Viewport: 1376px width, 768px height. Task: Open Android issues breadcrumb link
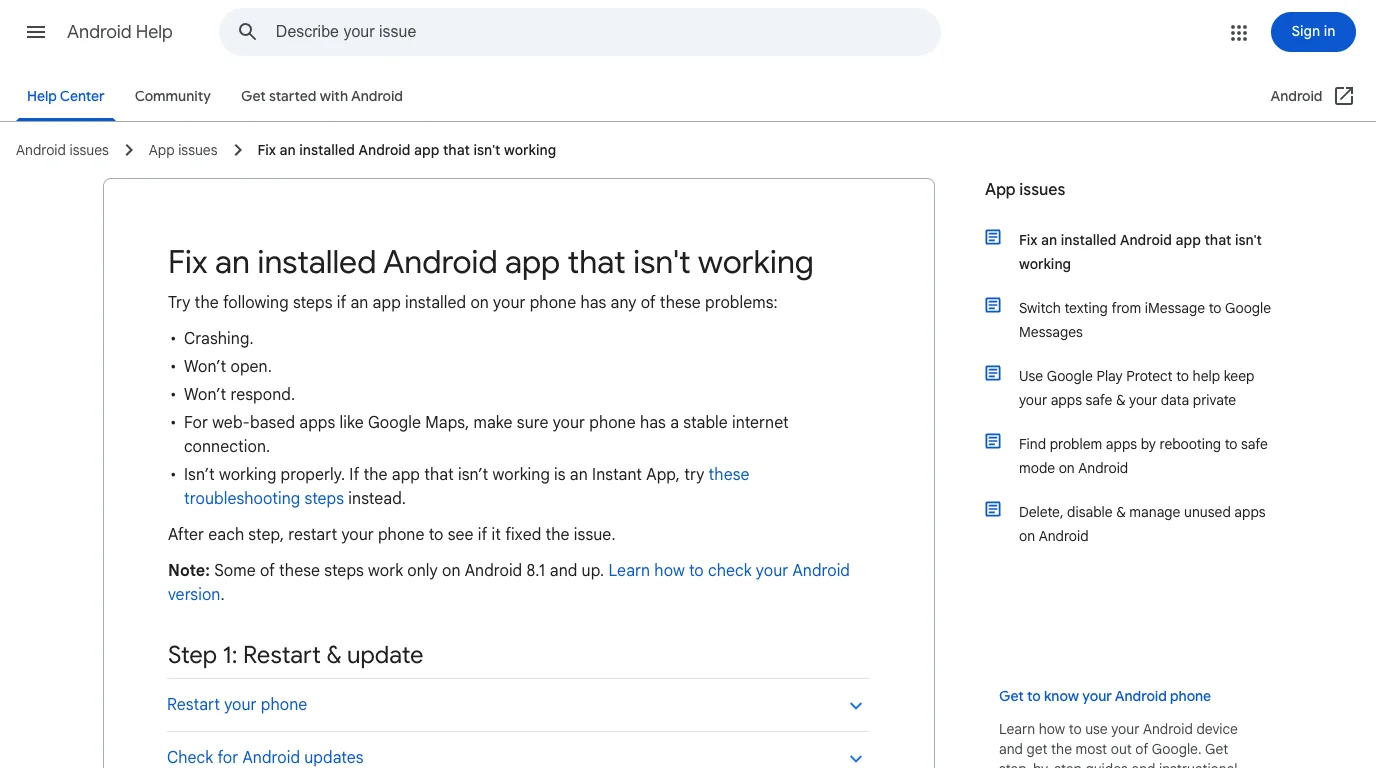62,150
